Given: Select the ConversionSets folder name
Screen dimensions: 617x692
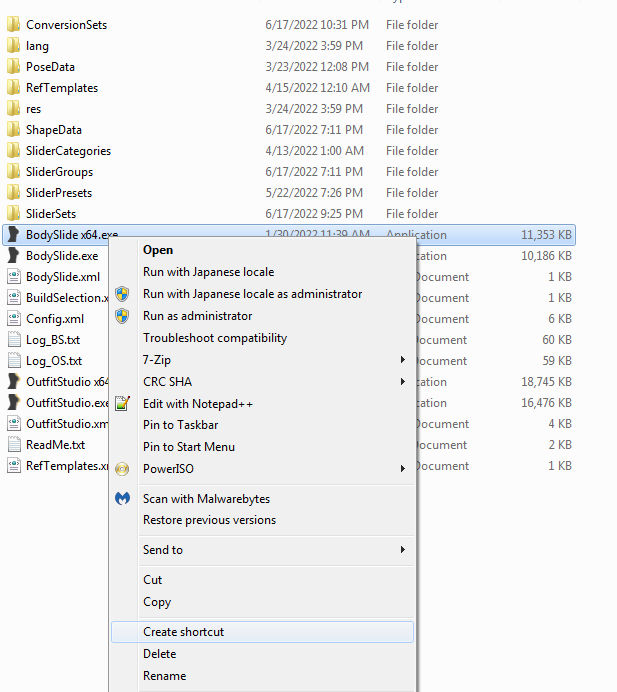Looking at the screenshot, I should 66,25.
